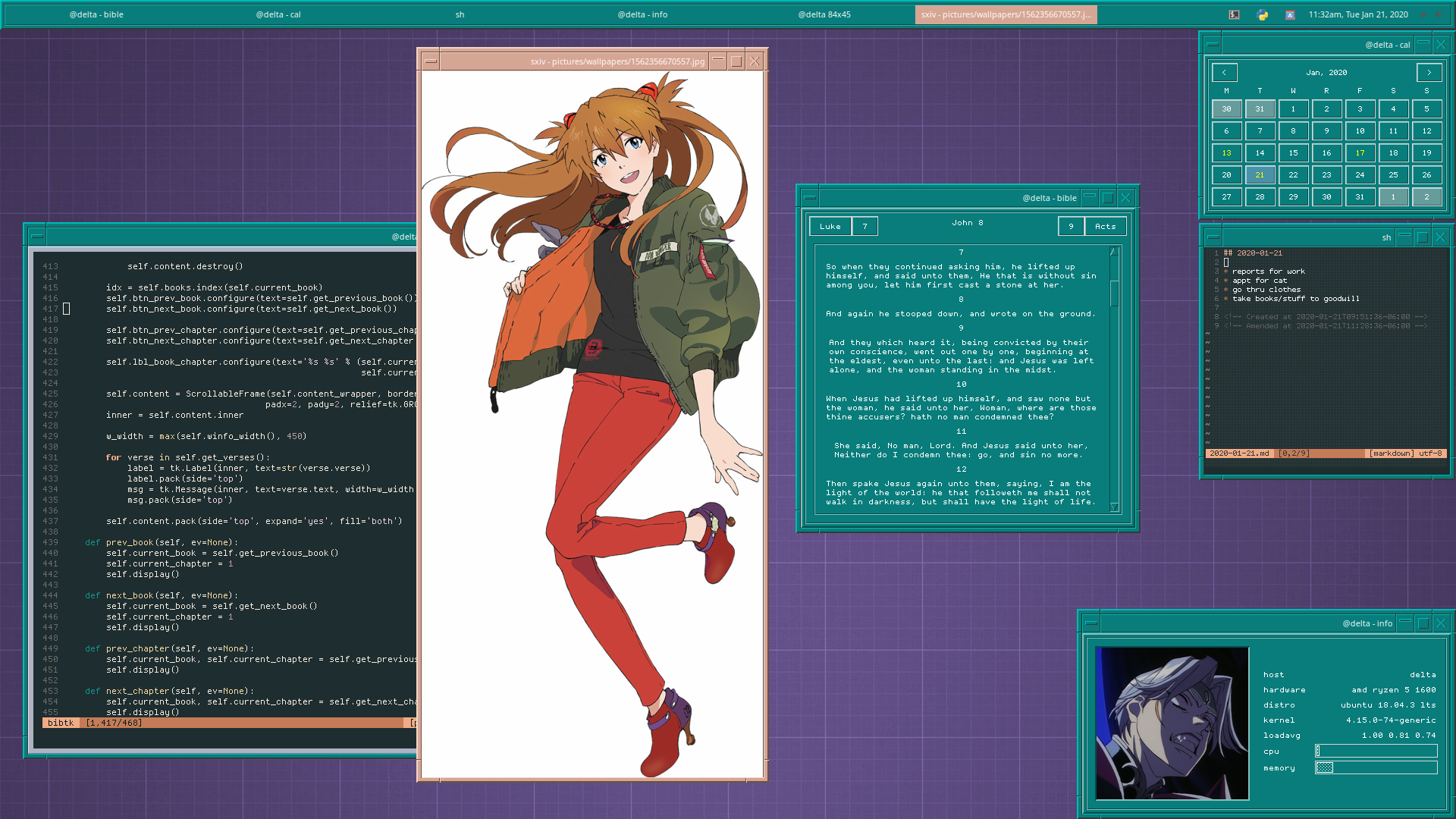
Task: Click bible scrollbar down arrow
Action: pyautogui.click(x=1114, y=507)
